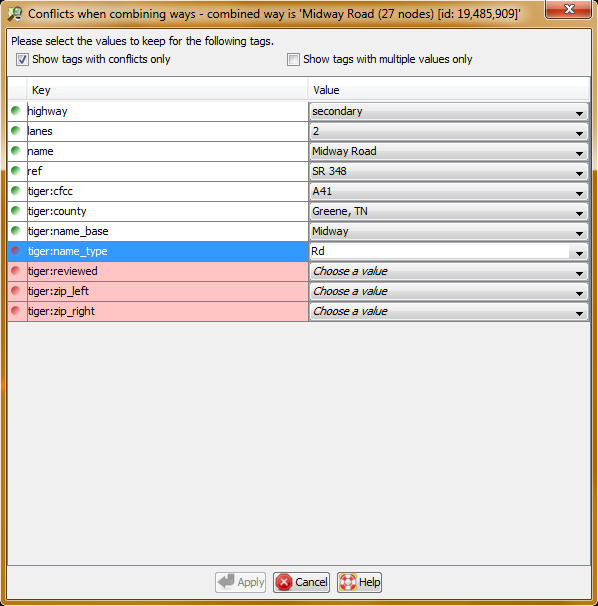Open the tiger:reviewed value dropdown
Viewport: 598px width, 606px height.
449,271
